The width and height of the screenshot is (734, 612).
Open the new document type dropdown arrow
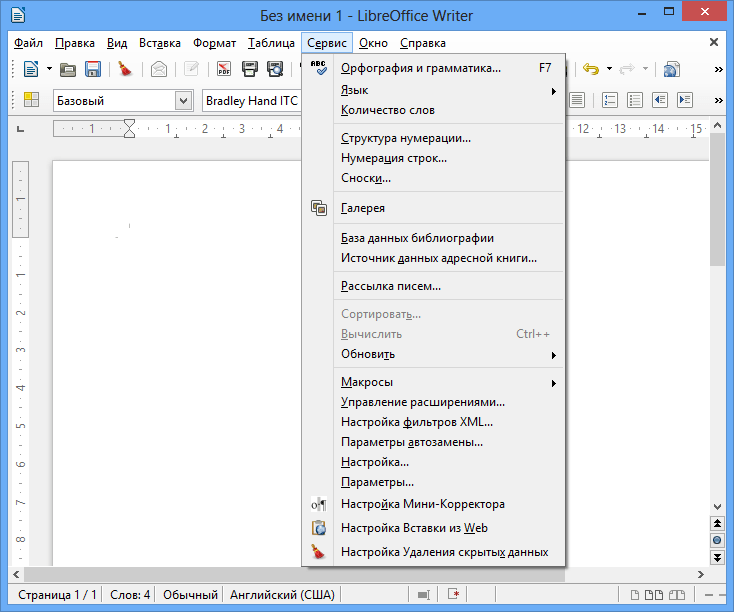[x=49, y=69]
